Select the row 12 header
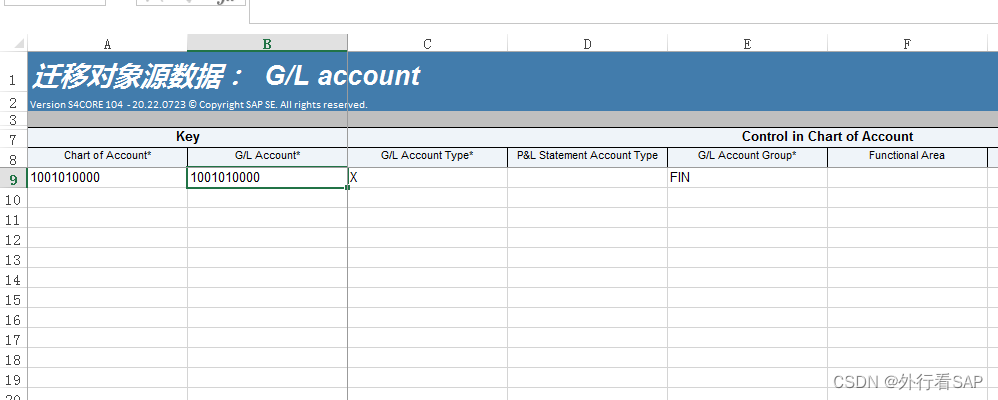The height and width of the screenshot is (400, 998). point(13,240)
